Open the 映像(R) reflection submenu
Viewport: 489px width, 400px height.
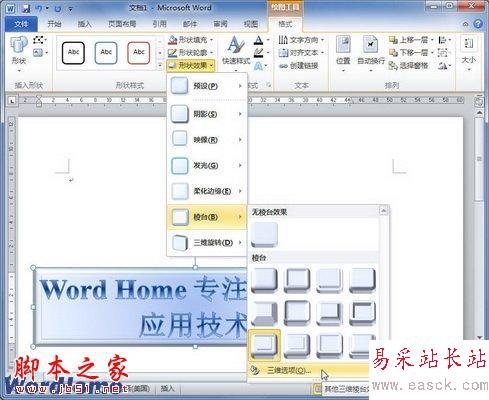tap(207, 140)
